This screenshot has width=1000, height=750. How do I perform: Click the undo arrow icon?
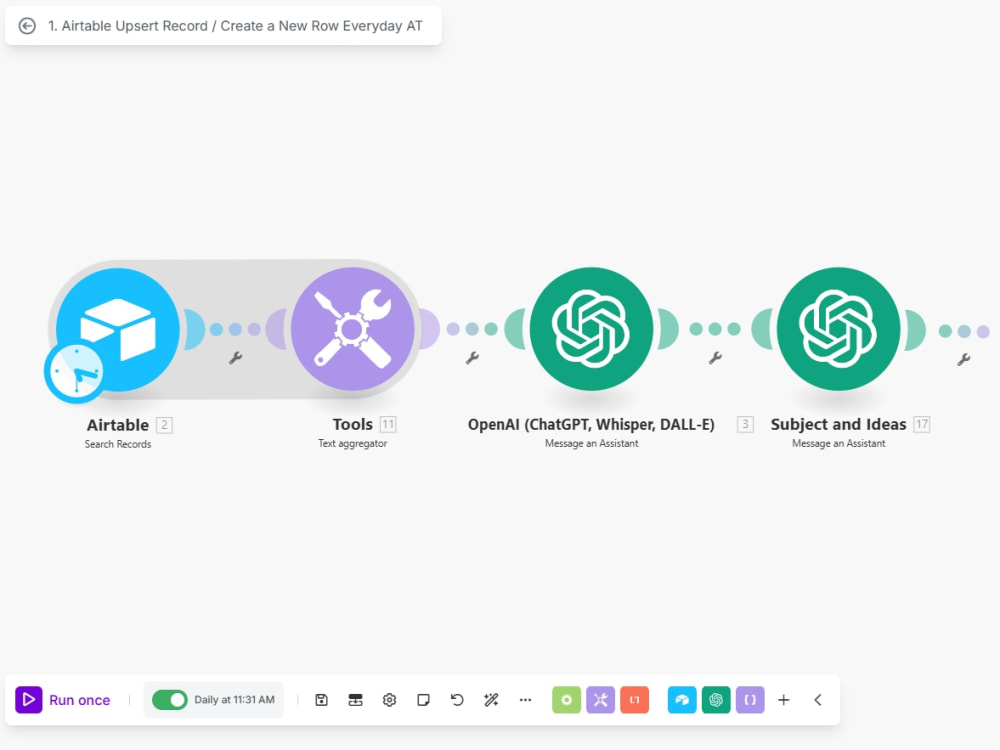click(457, 700)
